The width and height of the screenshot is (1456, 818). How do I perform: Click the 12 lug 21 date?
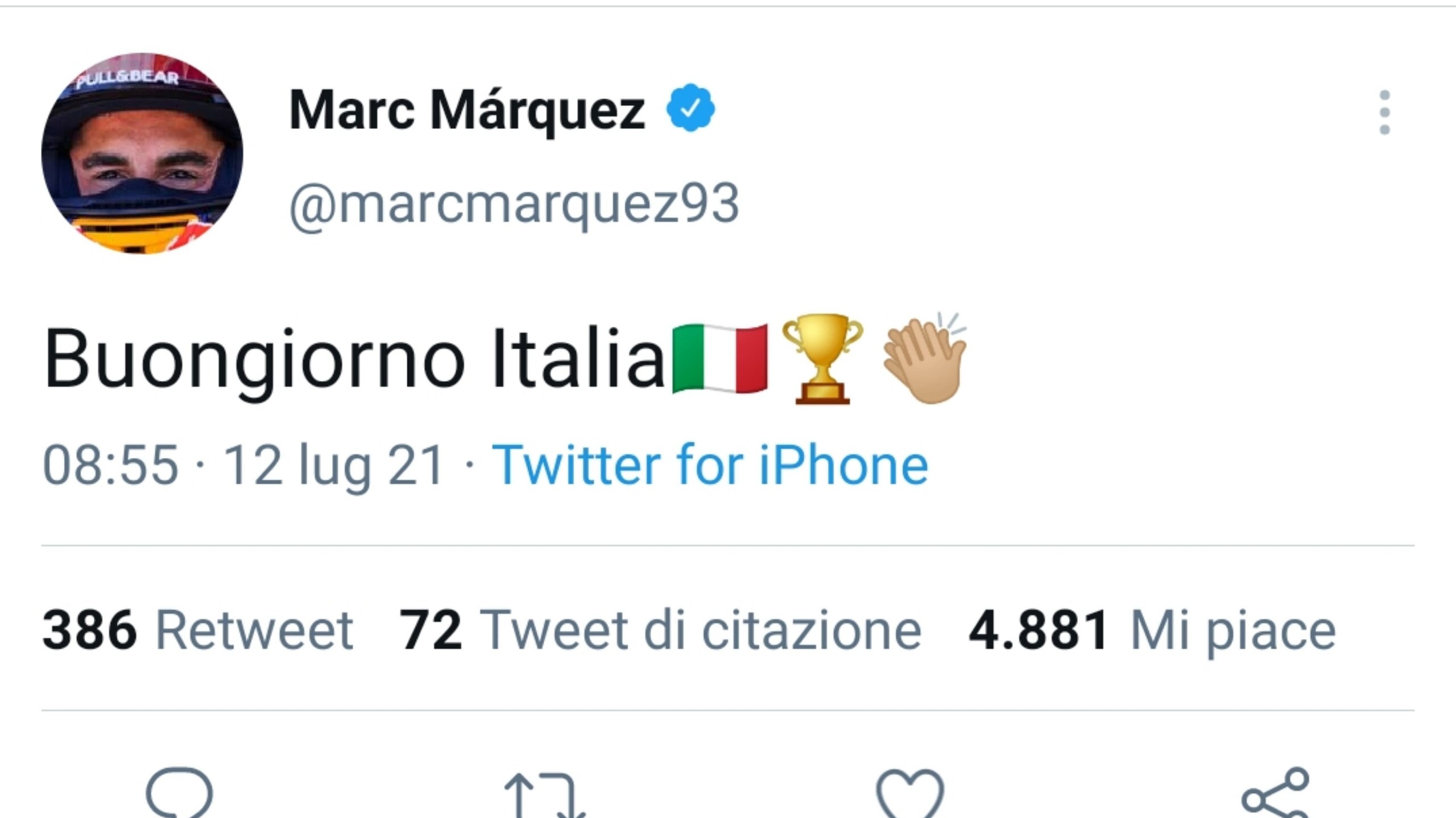click(333, 466)
